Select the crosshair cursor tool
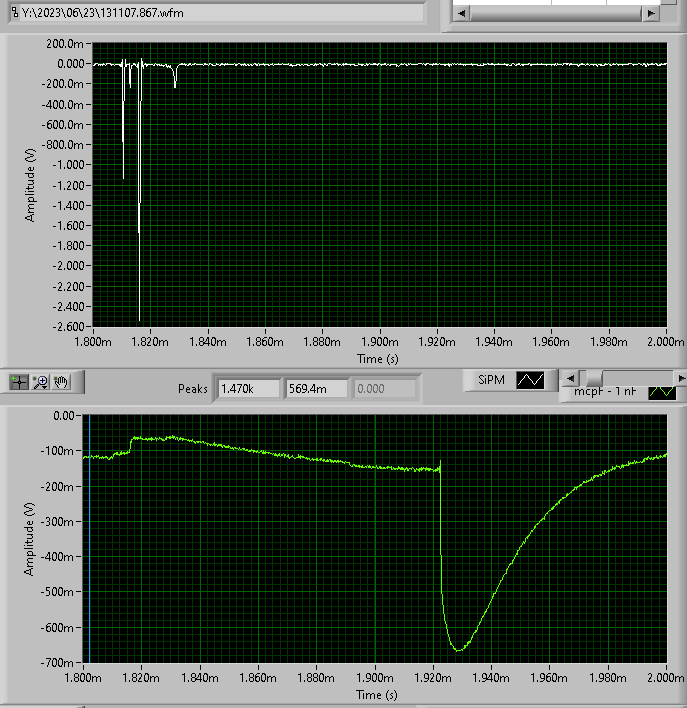The width and height of the screenshot is (687, 708). coord(19,382)
